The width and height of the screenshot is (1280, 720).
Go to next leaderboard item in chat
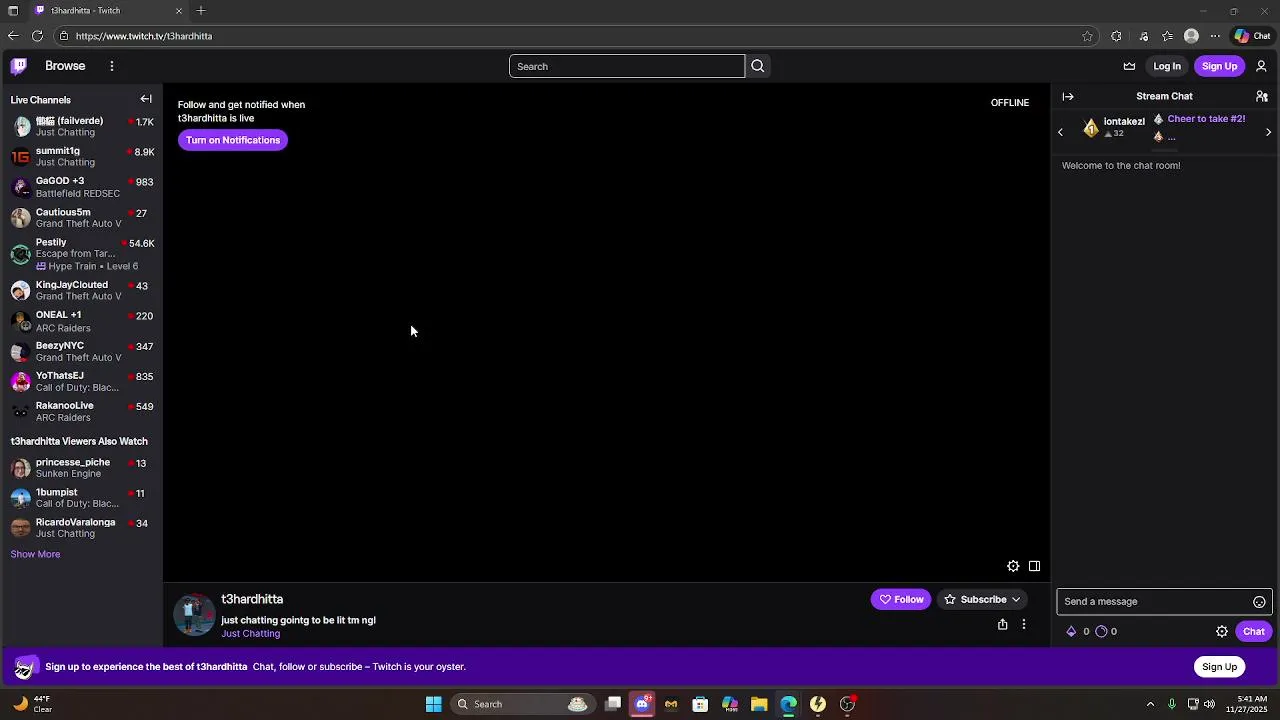[1269, 132]
